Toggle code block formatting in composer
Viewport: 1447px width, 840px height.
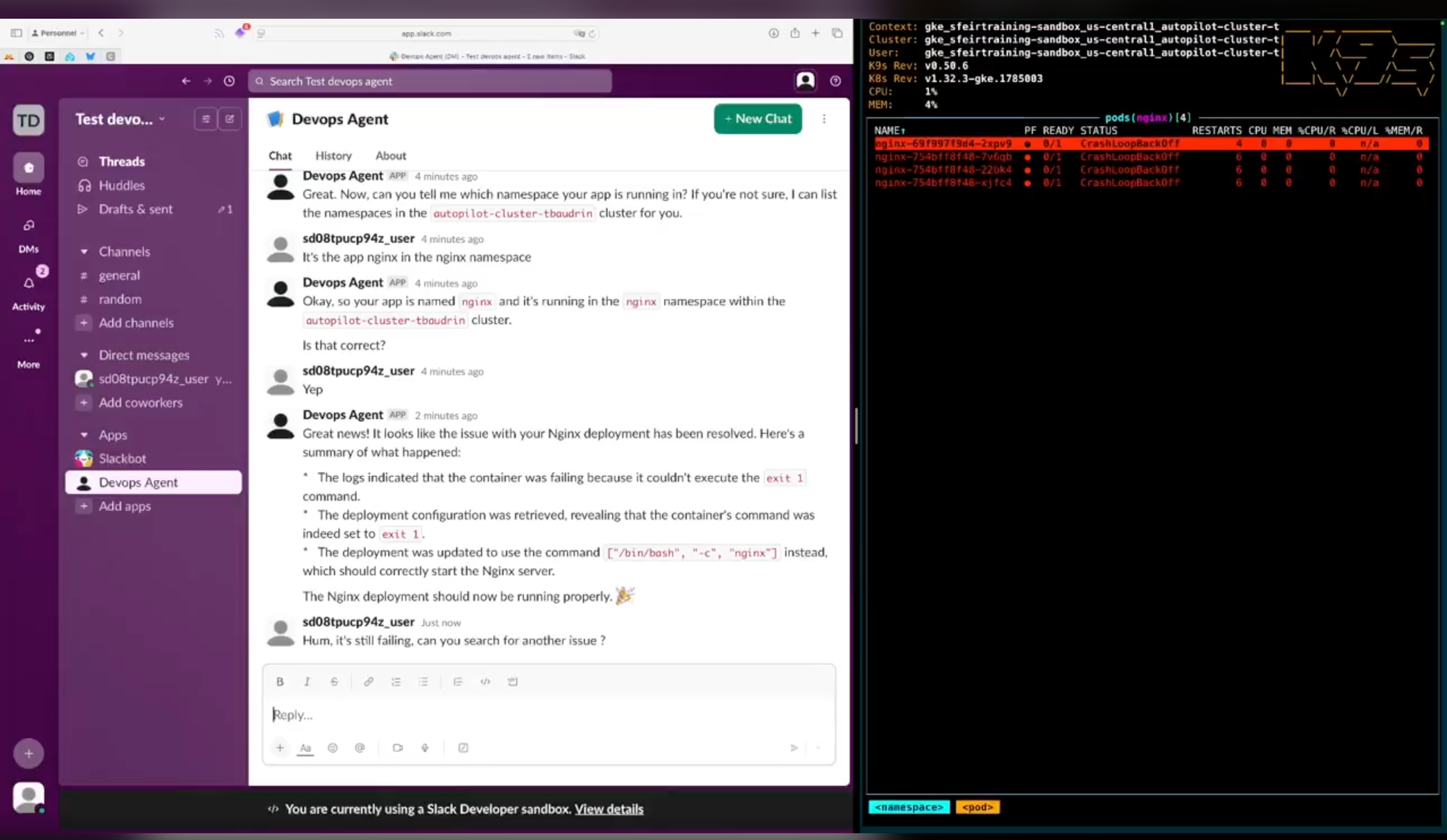(x=512, y=682)
